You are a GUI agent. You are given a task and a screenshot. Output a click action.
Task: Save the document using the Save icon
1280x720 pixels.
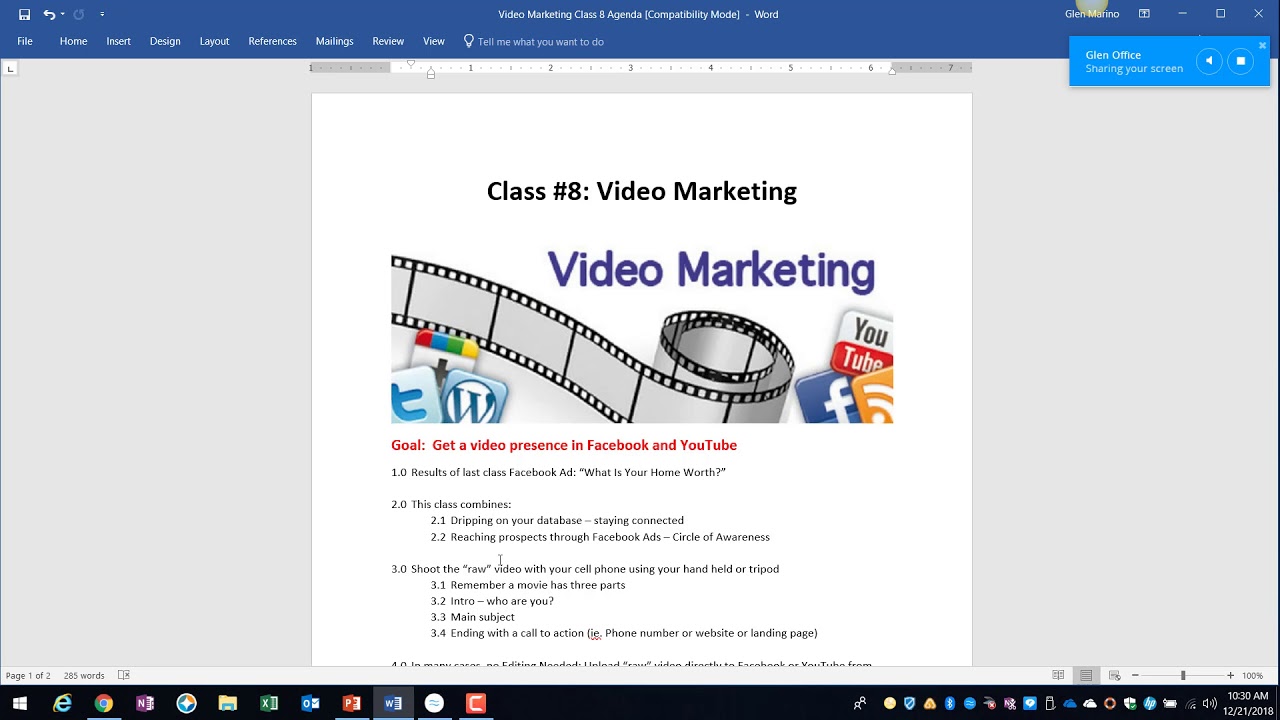(24, 14)
